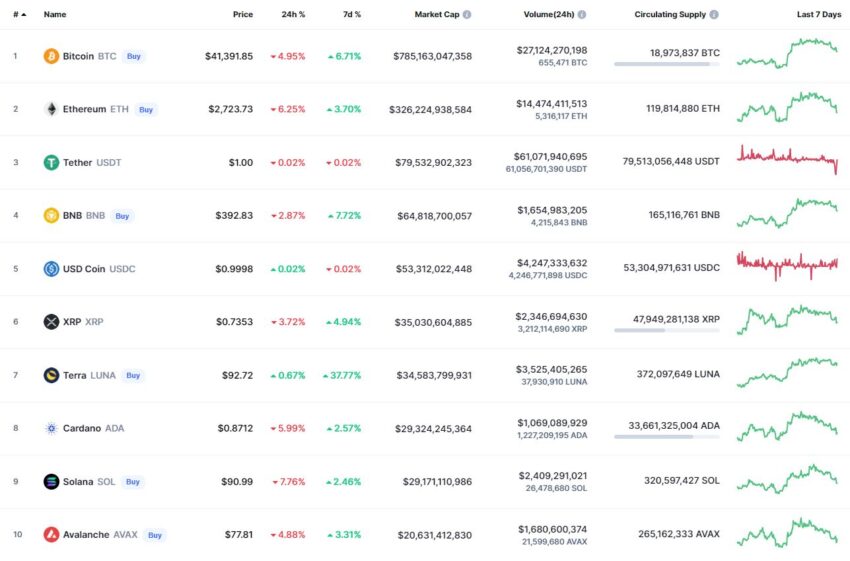The height and width of the screenshot is (561, 850).
Task: Click the BNB yellow logo icon
Action: [x=51, y=215]
